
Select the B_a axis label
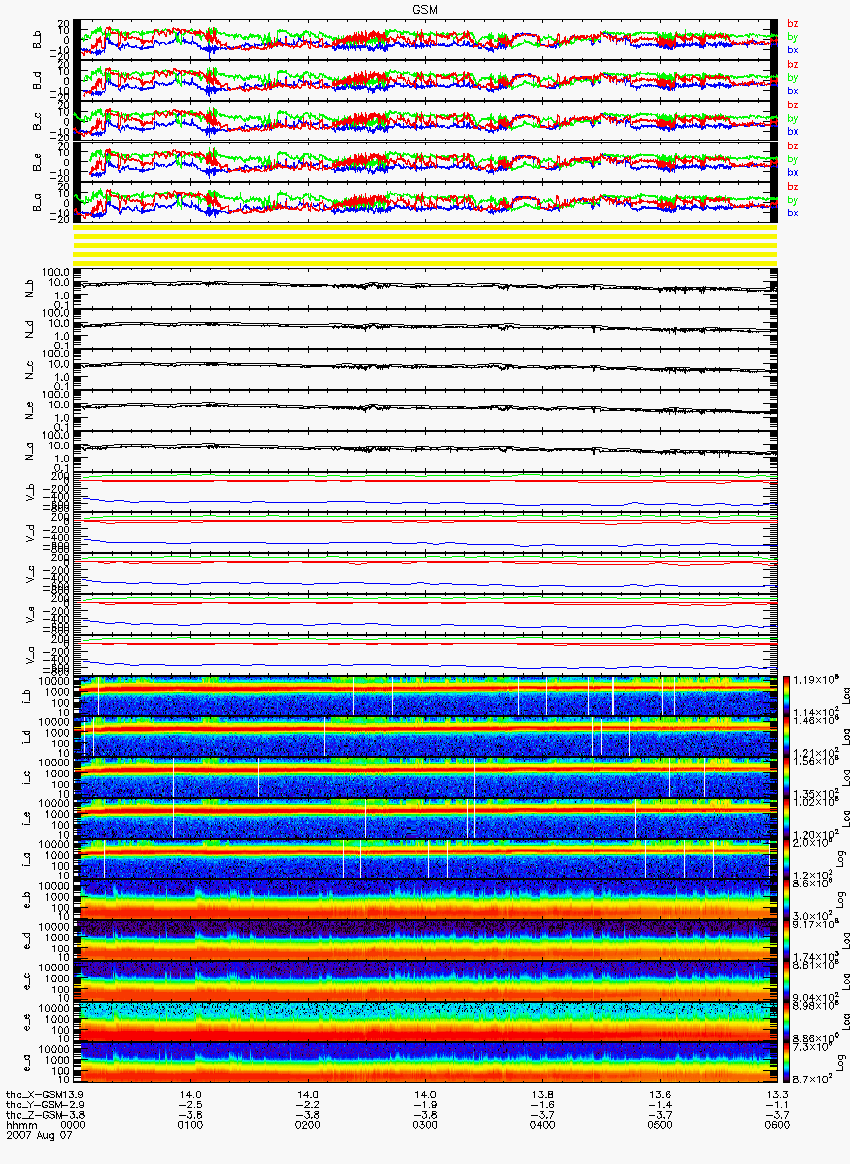pos(37,203)
